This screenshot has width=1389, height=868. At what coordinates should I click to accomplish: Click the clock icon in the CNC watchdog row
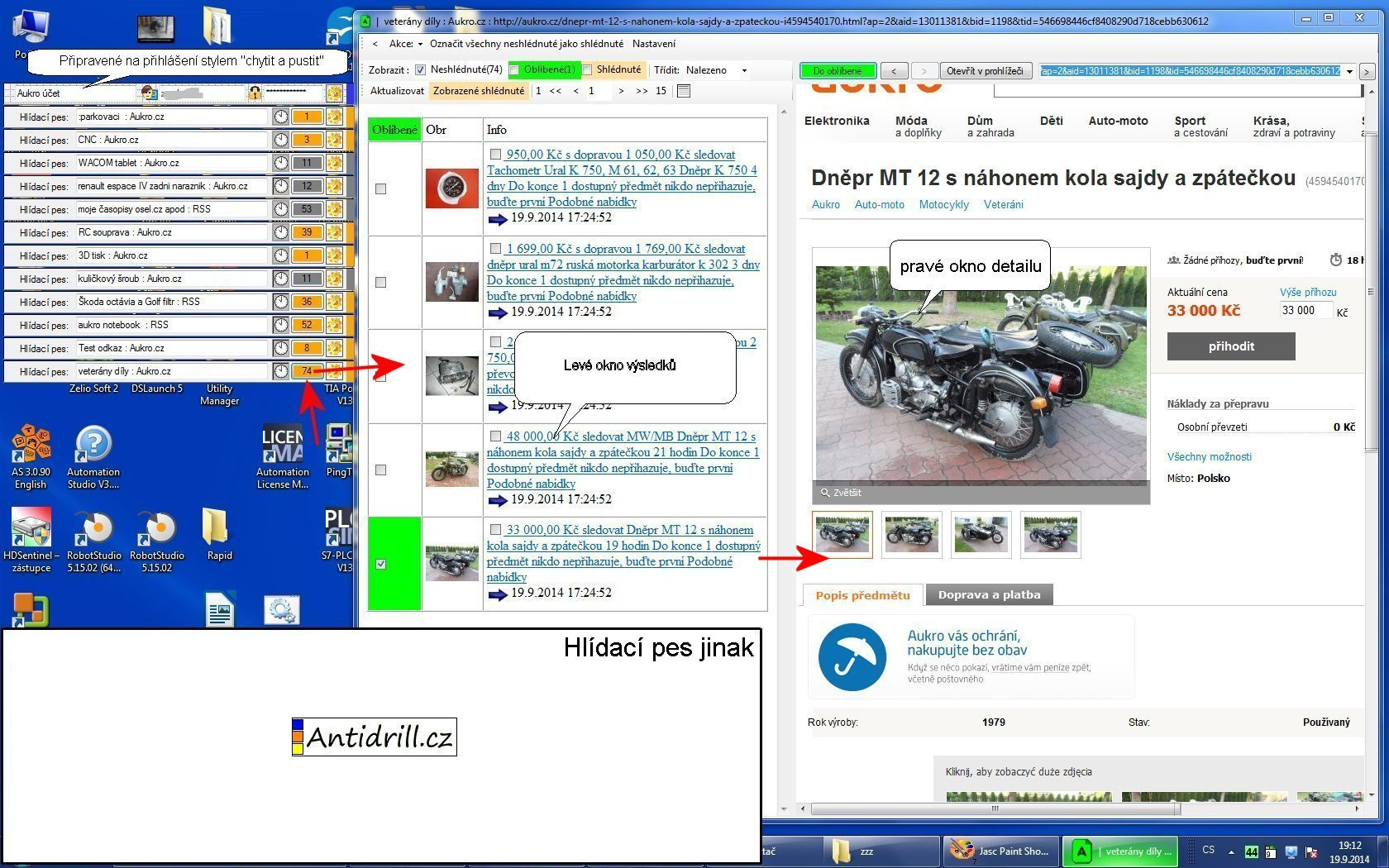tap(281, 140)
